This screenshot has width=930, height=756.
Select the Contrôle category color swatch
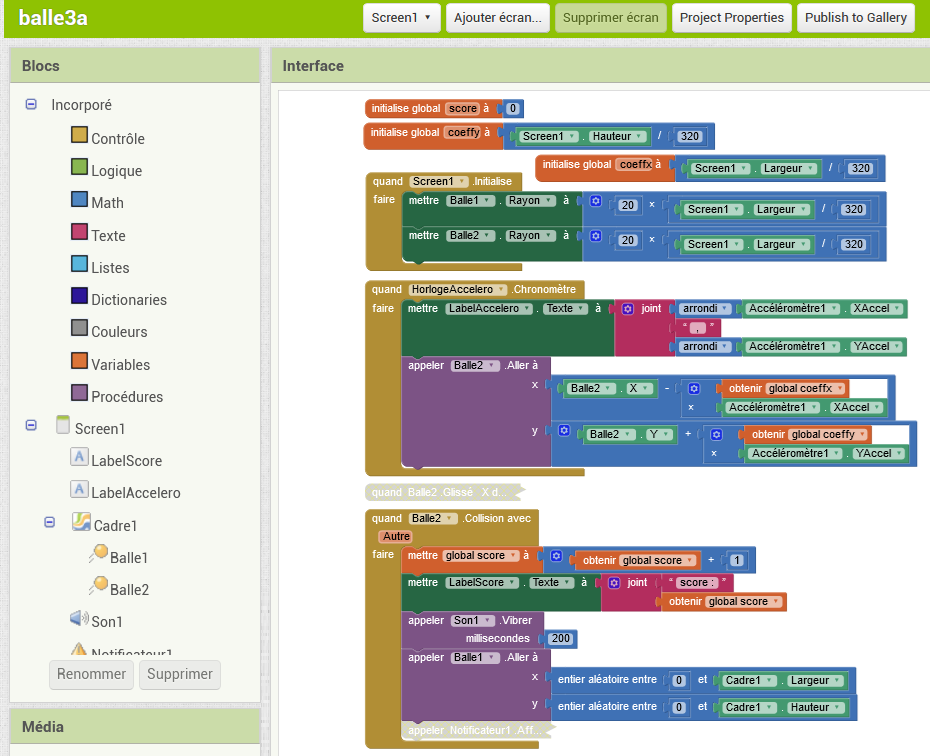click(79, 135)
